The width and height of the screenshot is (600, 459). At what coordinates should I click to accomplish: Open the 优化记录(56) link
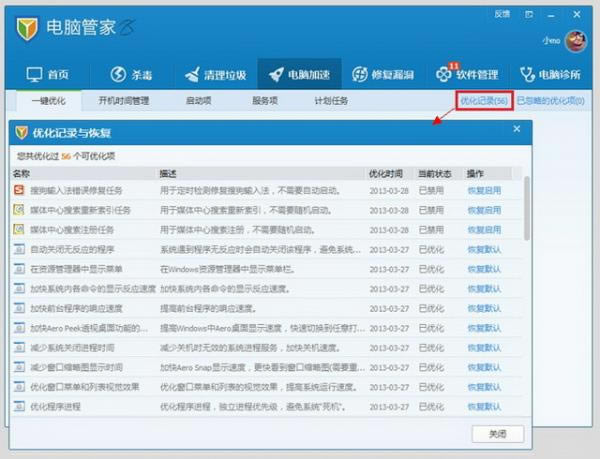[484, 101]
